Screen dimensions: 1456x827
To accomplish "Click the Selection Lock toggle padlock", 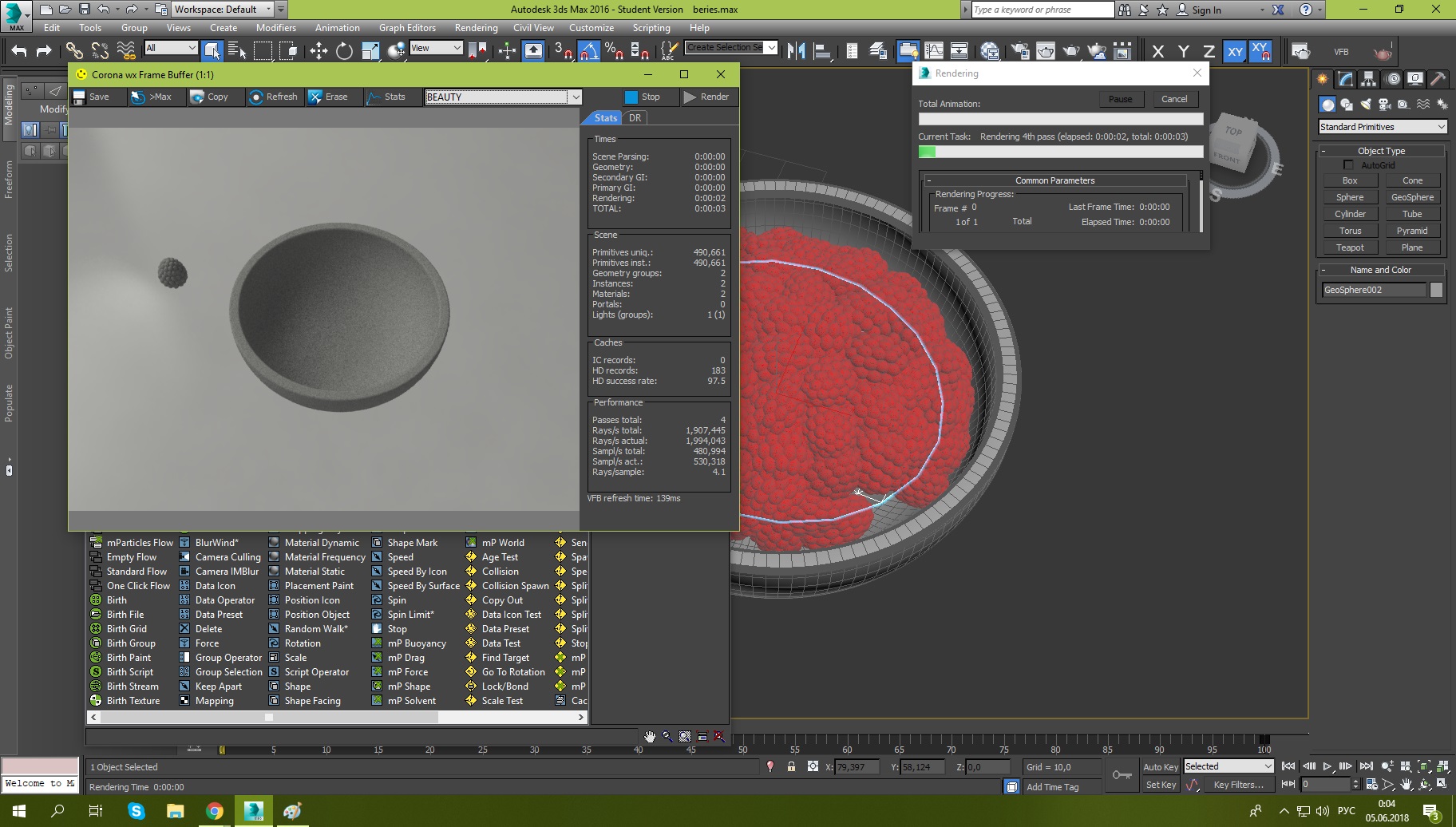I will point(791,766).
